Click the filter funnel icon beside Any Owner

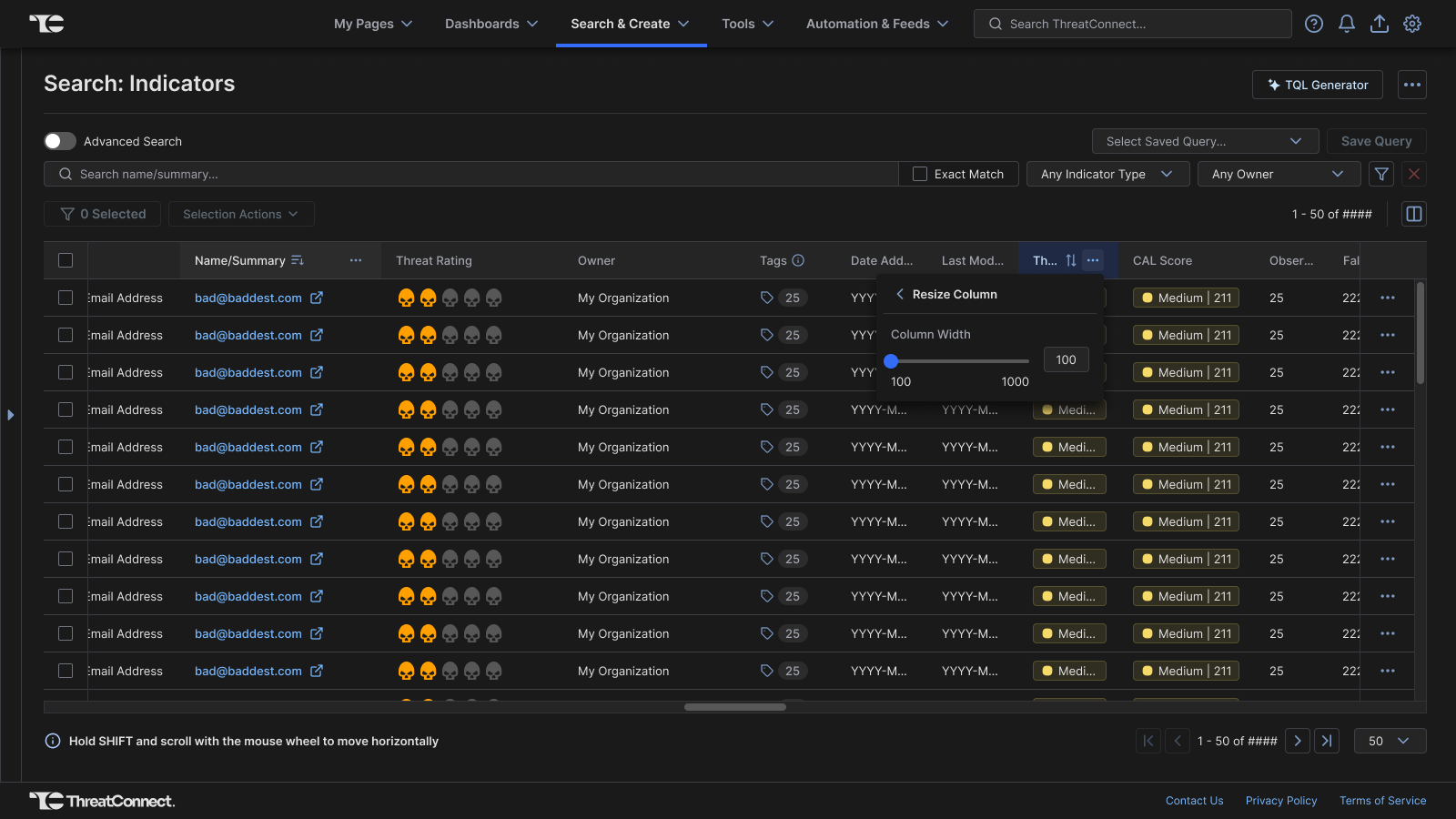pyautogui.click(x=1381, y=174)
